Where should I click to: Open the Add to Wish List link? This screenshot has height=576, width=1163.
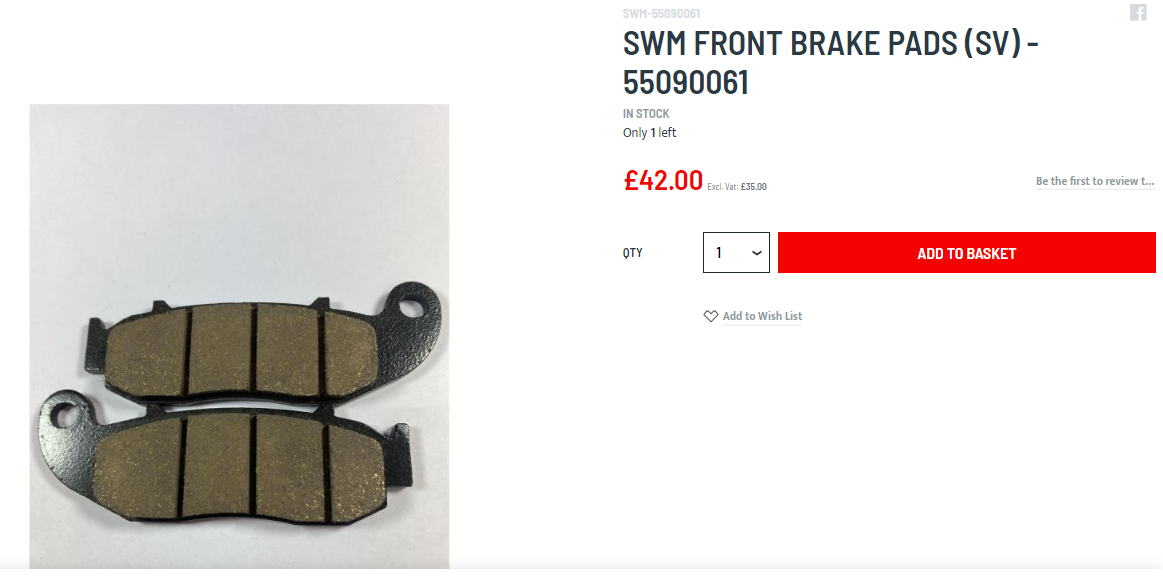(762, 317)
